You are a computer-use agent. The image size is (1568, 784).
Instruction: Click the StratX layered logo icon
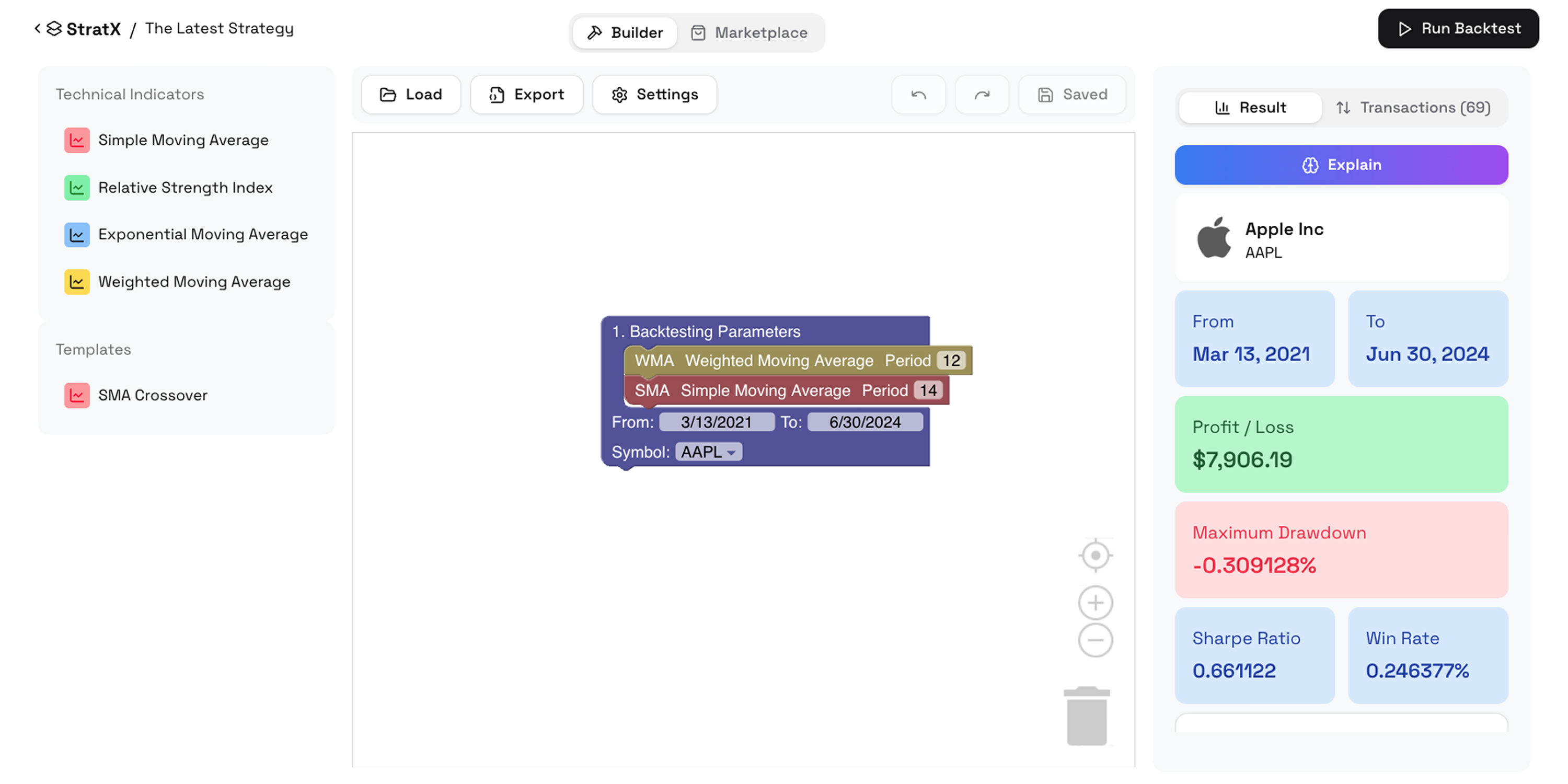tap(54, 29)
